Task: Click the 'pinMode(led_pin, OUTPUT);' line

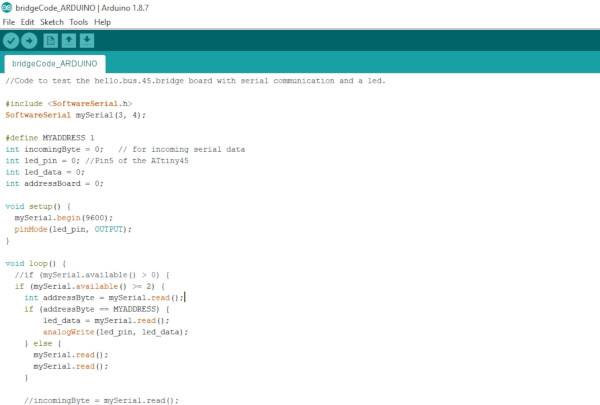Action: click(73, 229)
